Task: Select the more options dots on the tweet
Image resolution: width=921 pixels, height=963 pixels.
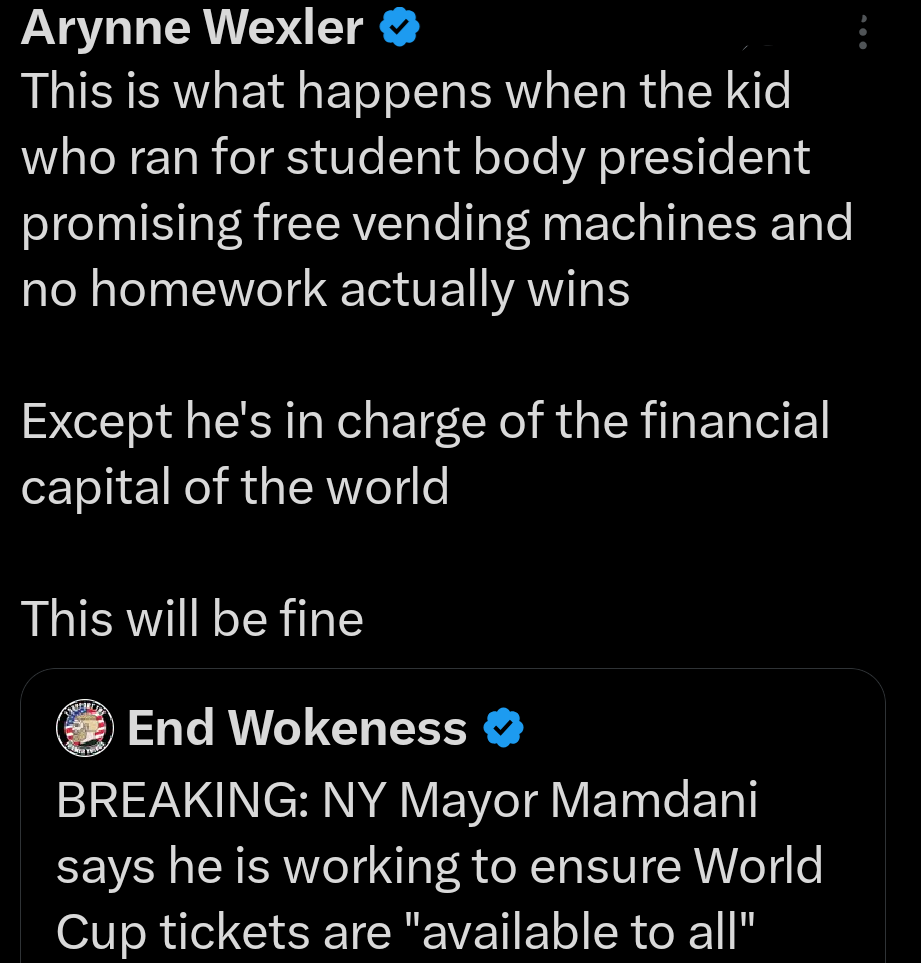Action: [x=863, y=33]
